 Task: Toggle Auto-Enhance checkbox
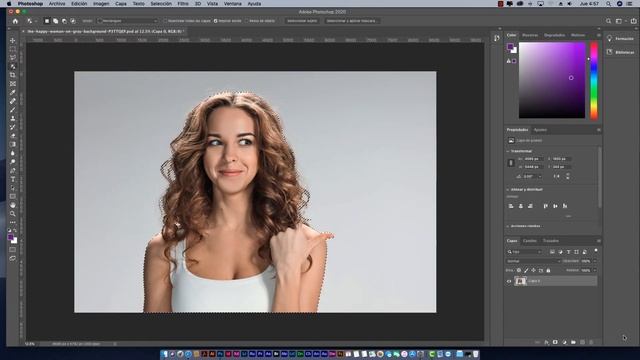tap(216, 21)
